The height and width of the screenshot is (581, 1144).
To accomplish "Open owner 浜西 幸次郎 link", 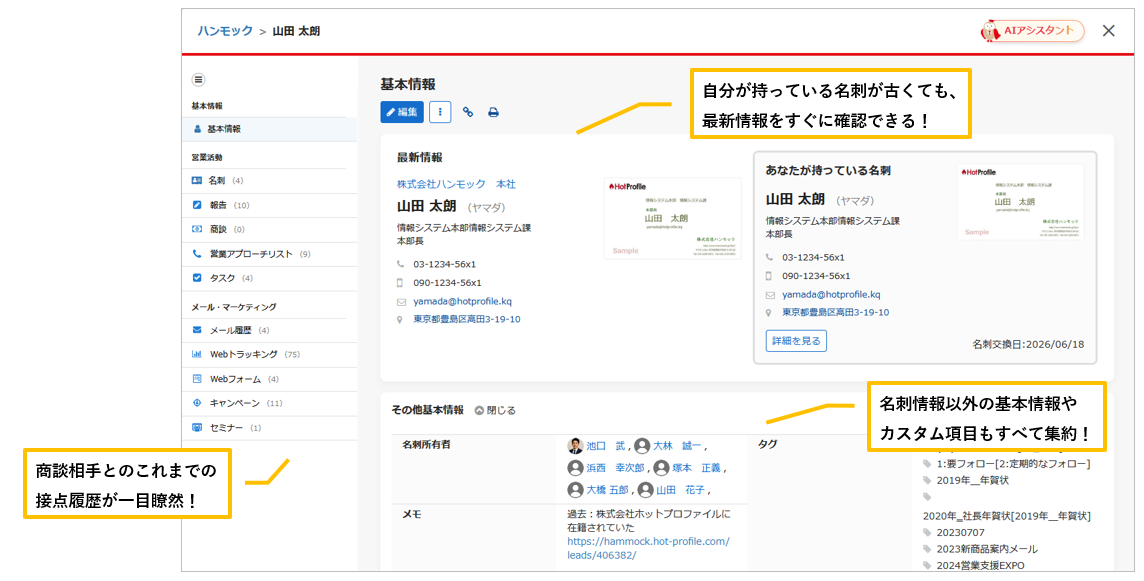I will [x=615, y=468].
